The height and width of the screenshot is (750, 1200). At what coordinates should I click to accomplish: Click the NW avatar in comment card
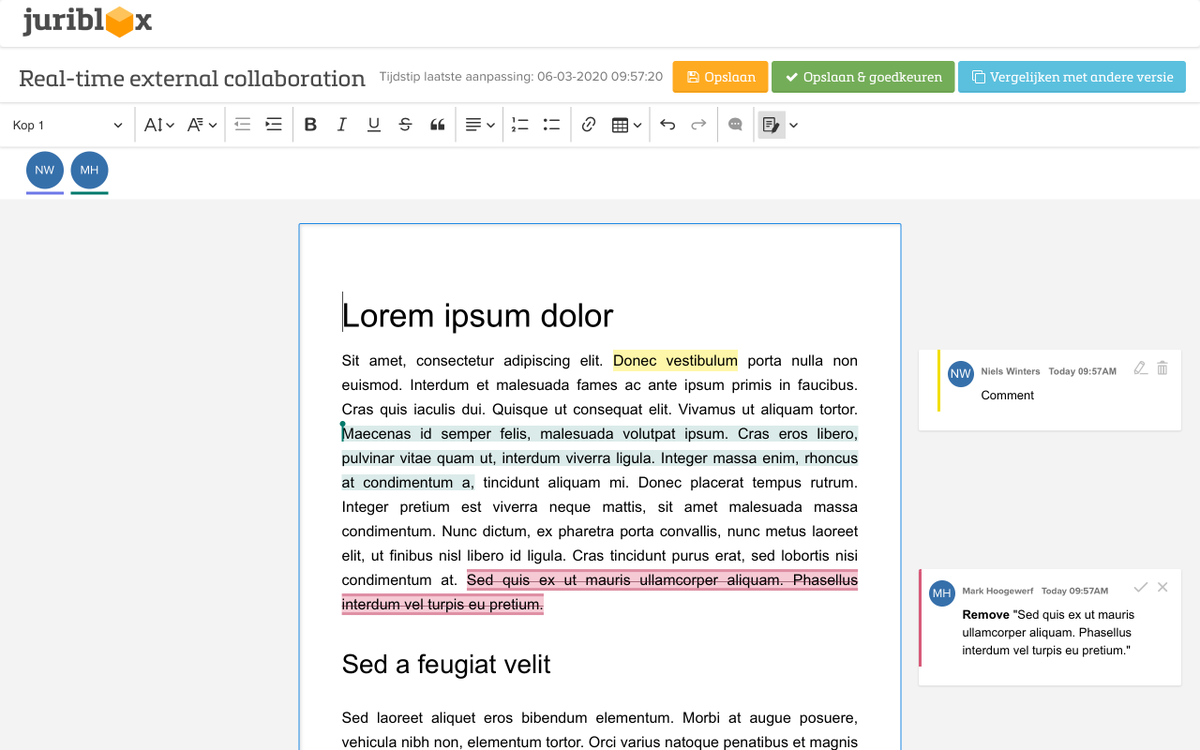click(961, 374)
